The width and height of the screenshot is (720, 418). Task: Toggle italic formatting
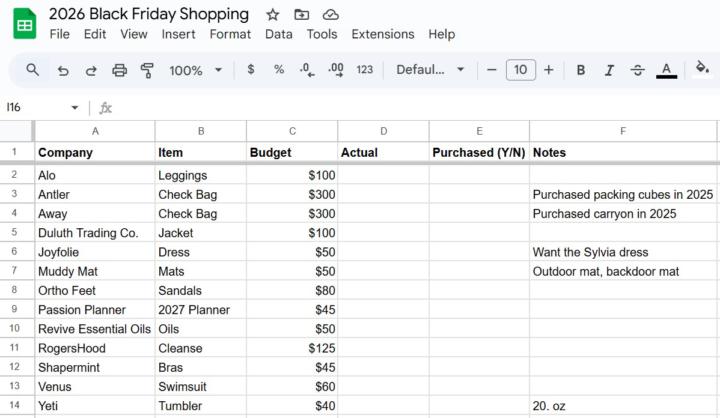click(x=609, y=70)
